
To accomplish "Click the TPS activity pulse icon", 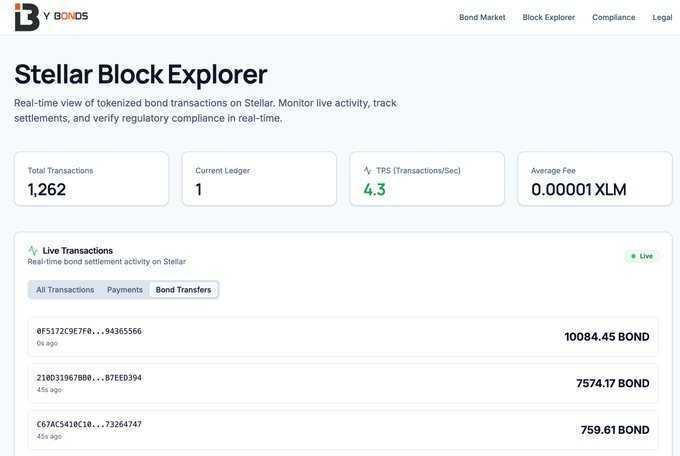I will [367, 171].
